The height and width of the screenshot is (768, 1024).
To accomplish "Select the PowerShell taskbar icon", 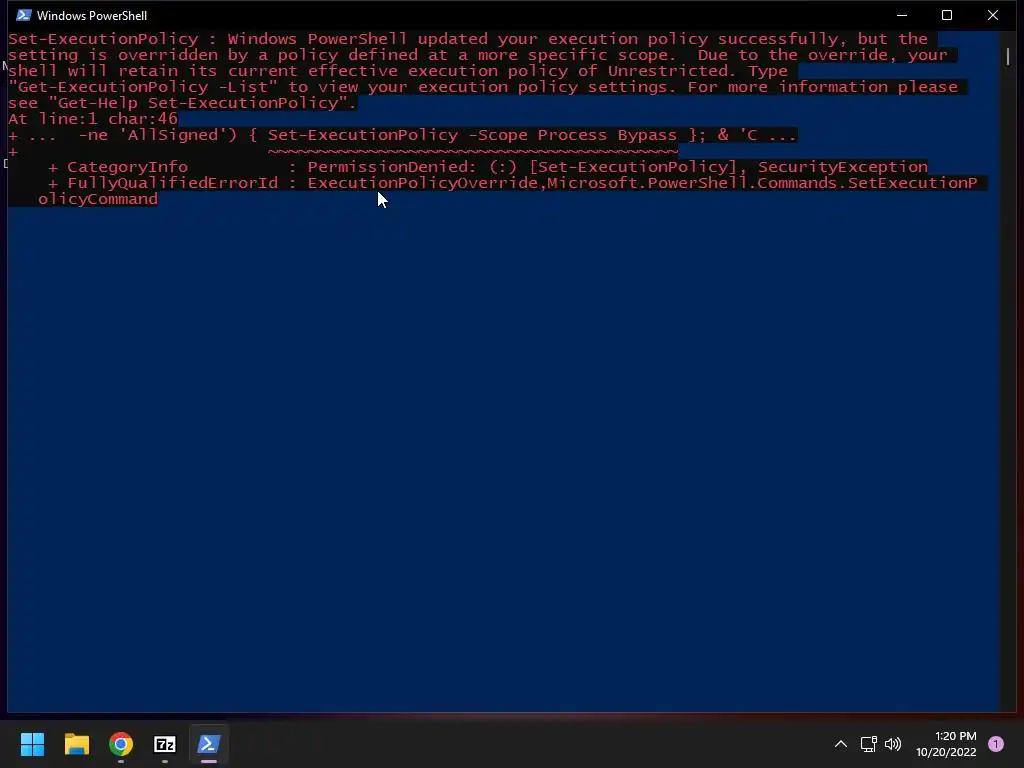I will point(209,744).
